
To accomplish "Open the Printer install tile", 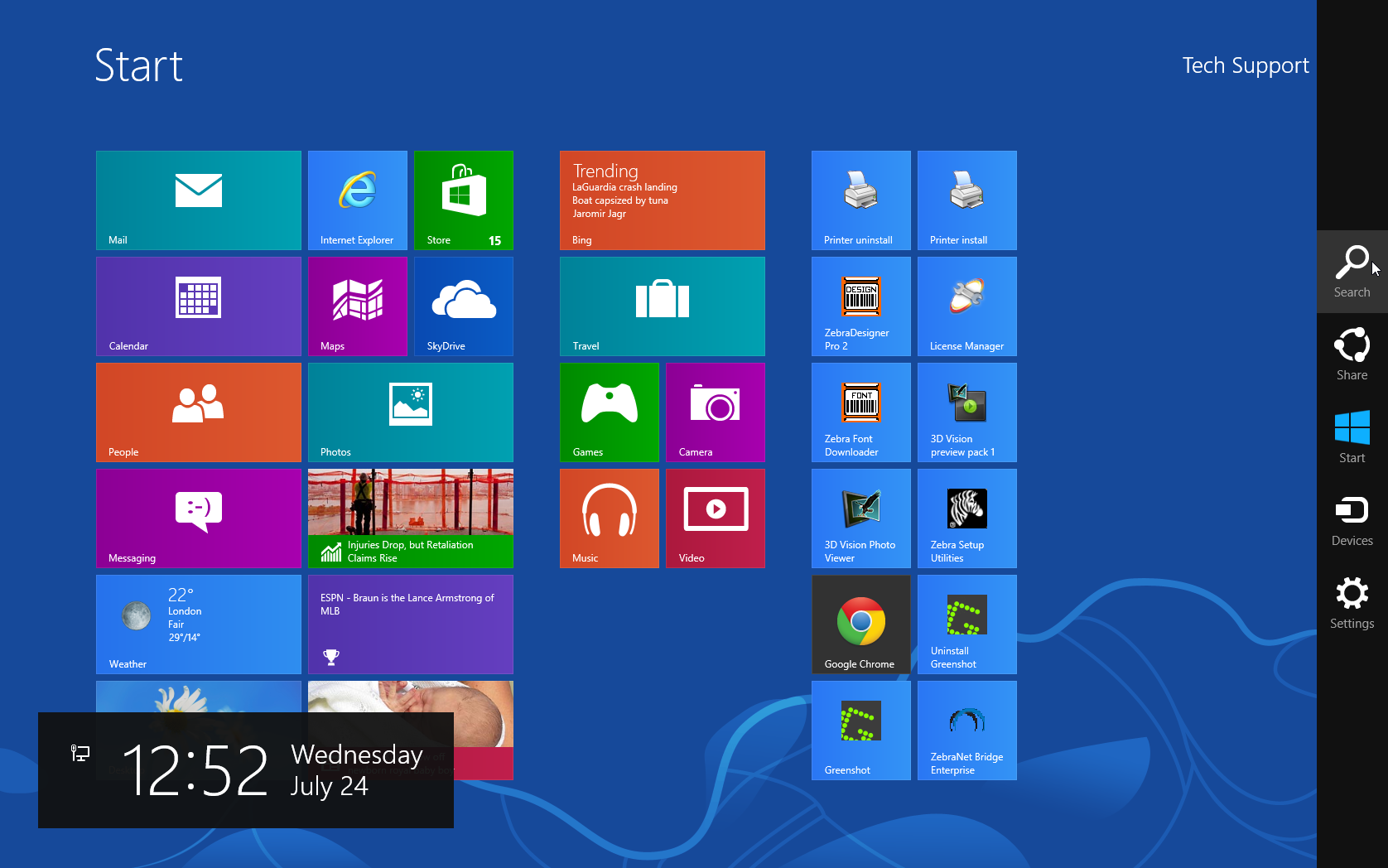I will pyautogui.click(x=967, y=200).
